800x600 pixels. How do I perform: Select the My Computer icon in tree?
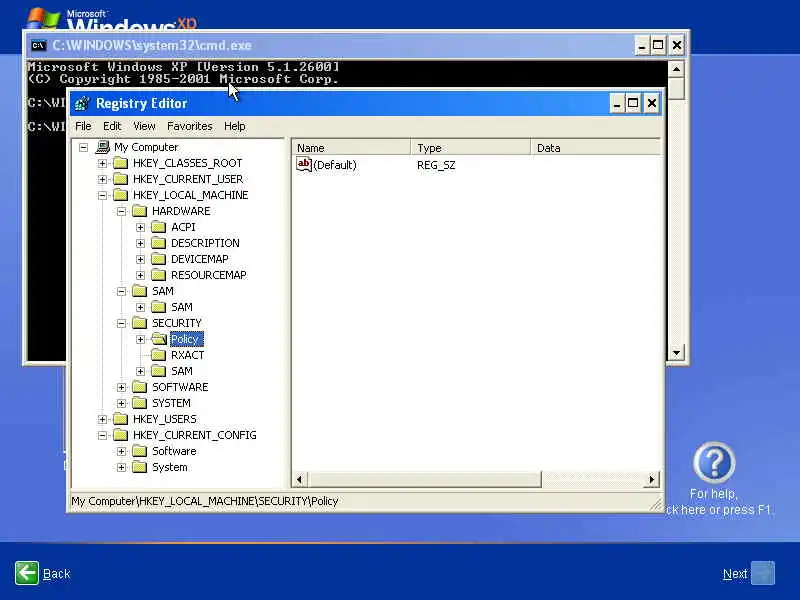pos(103,147)
